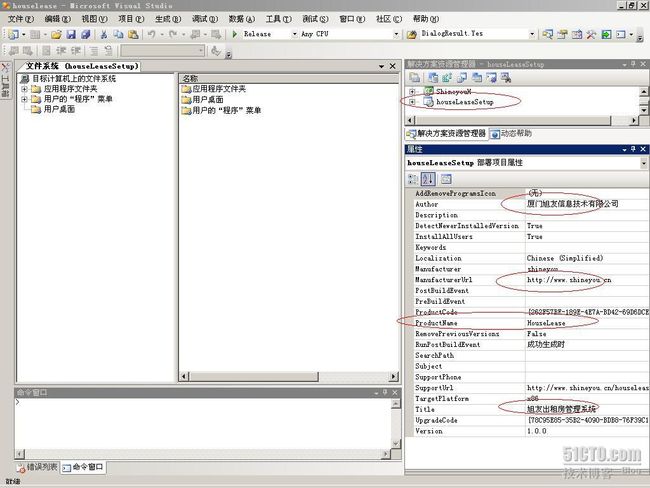Screen dimensions: 650x488
Task: Expand 应用程序文件夹 tree node
Action: (x=24, y=89)
